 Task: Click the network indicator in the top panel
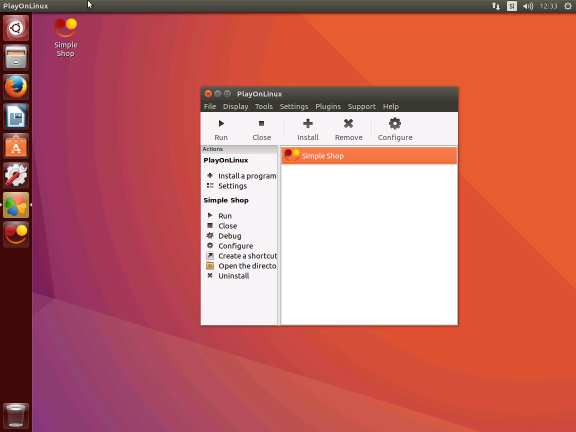tap(496, 6)
